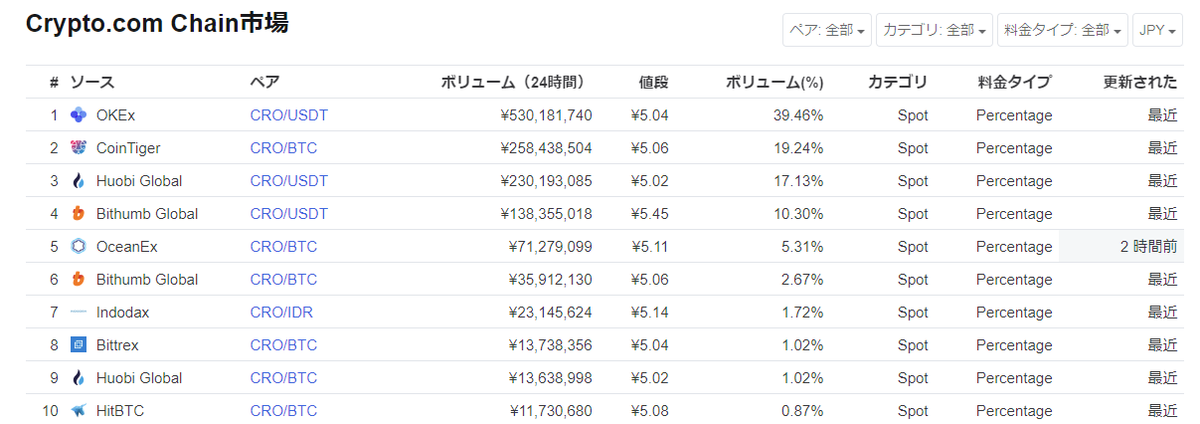Screen dimensions: 1200x424
Task: Click the 0.87% volume share cell
Action: (803, 411)
